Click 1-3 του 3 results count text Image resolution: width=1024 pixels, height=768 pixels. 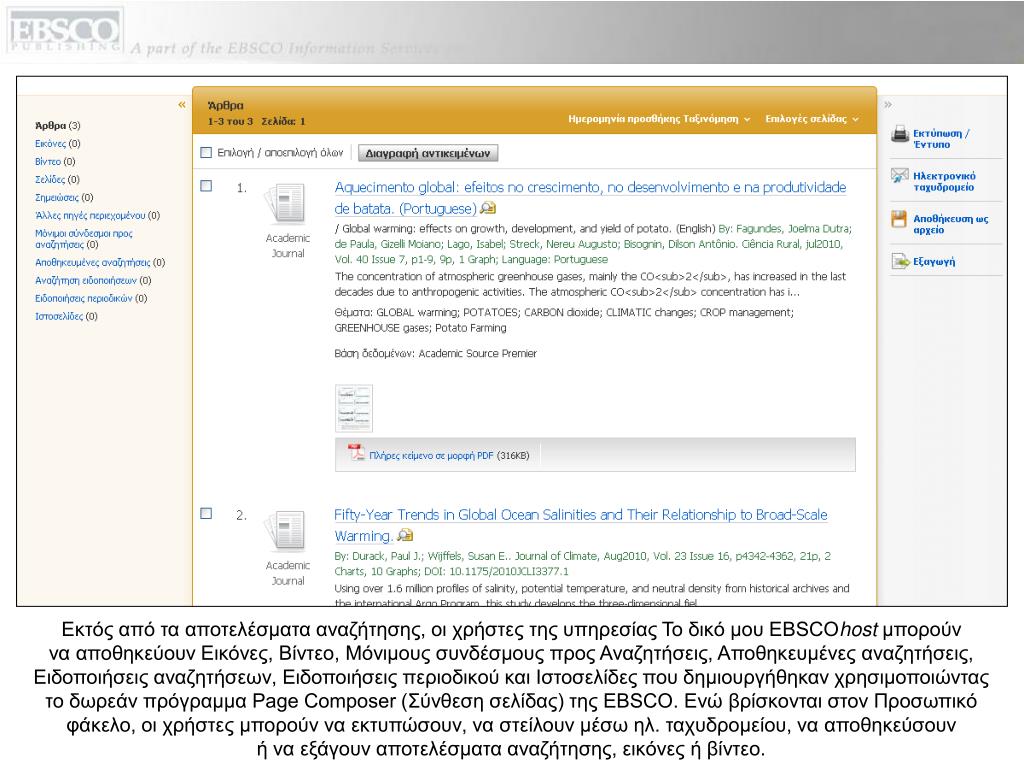point(230,121)
